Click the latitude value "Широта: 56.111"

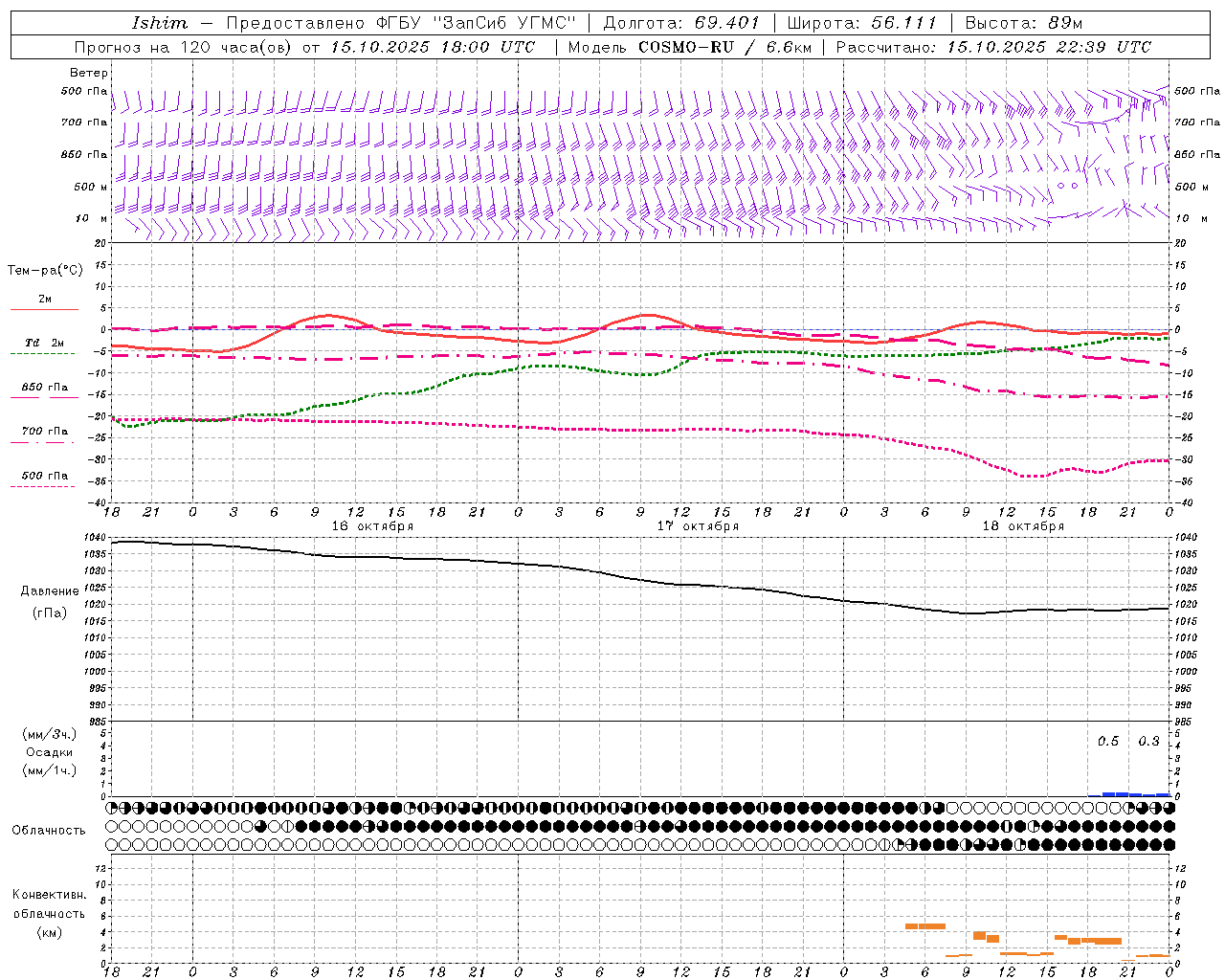[x=861, y=23]
